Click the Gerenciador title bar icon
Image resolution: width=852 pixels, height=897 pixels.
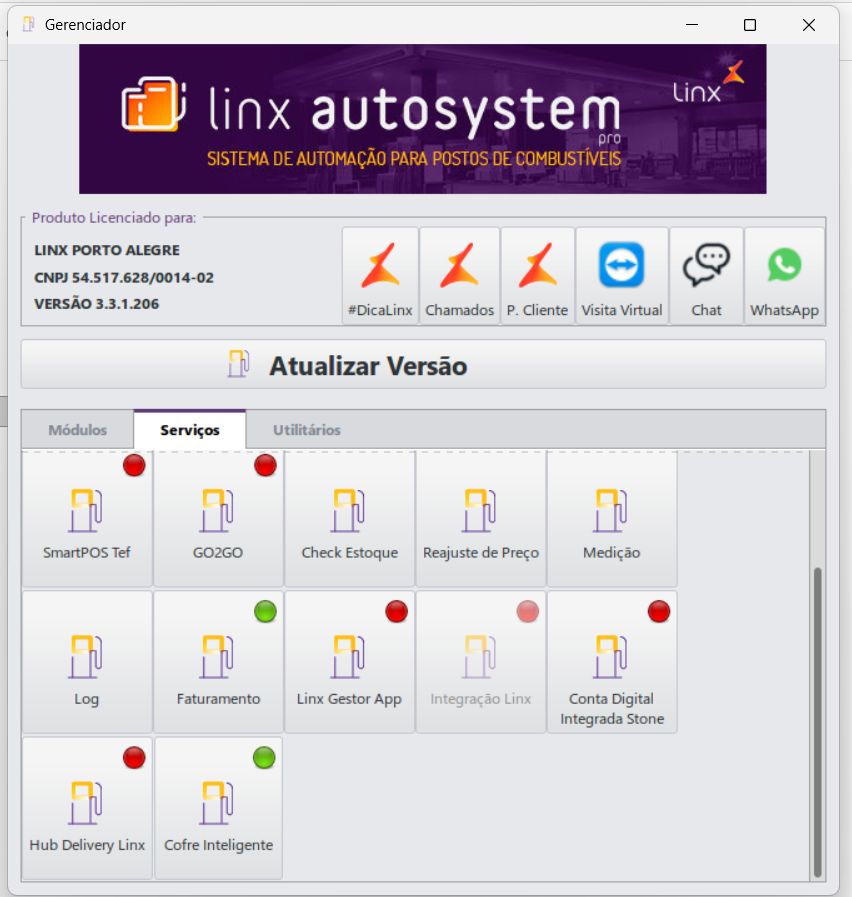(x=28, y=25)
